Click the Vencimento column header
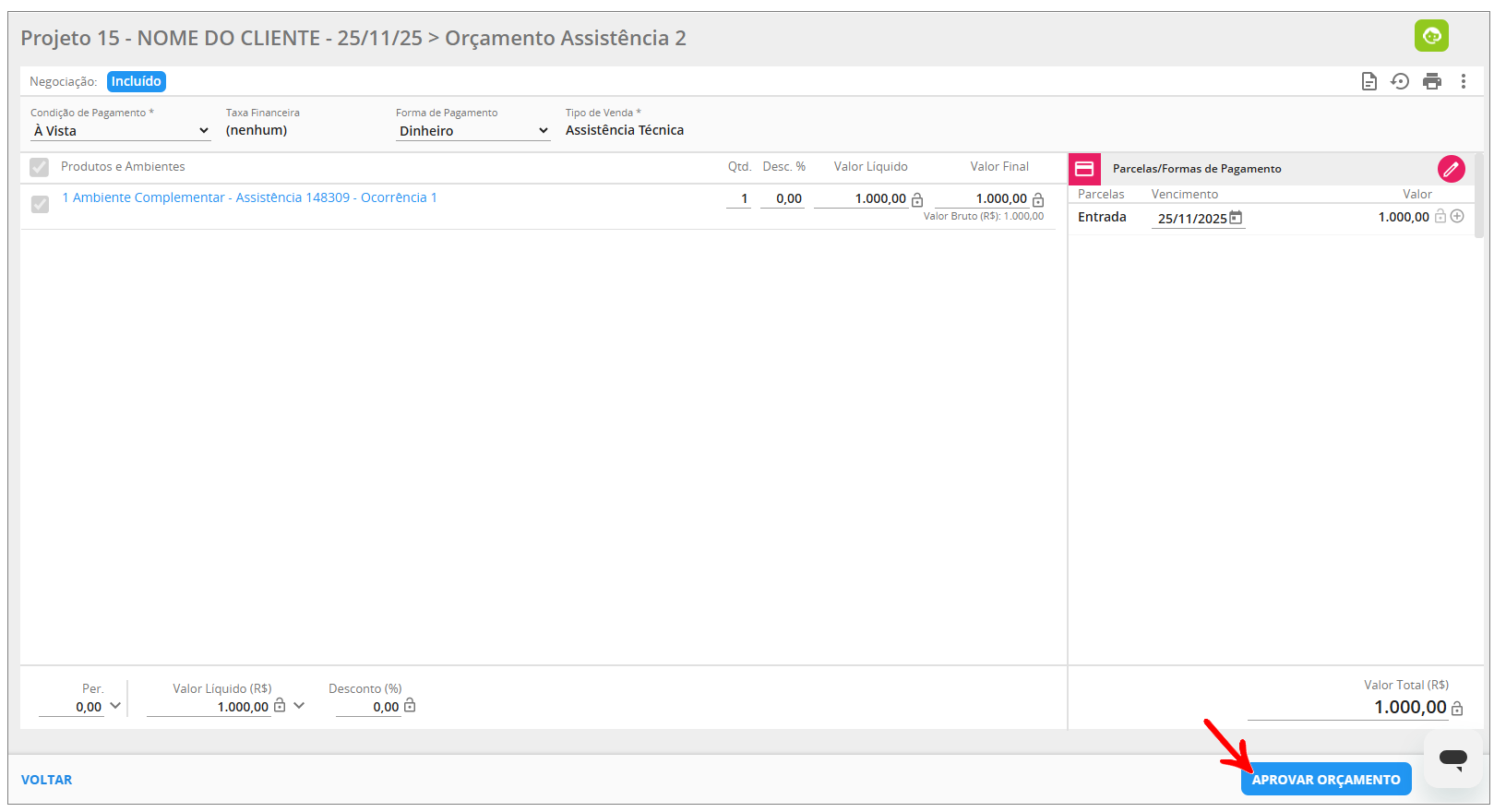Image resolution: width=1494 pixels, height=812 pixels. point(1185,194)
